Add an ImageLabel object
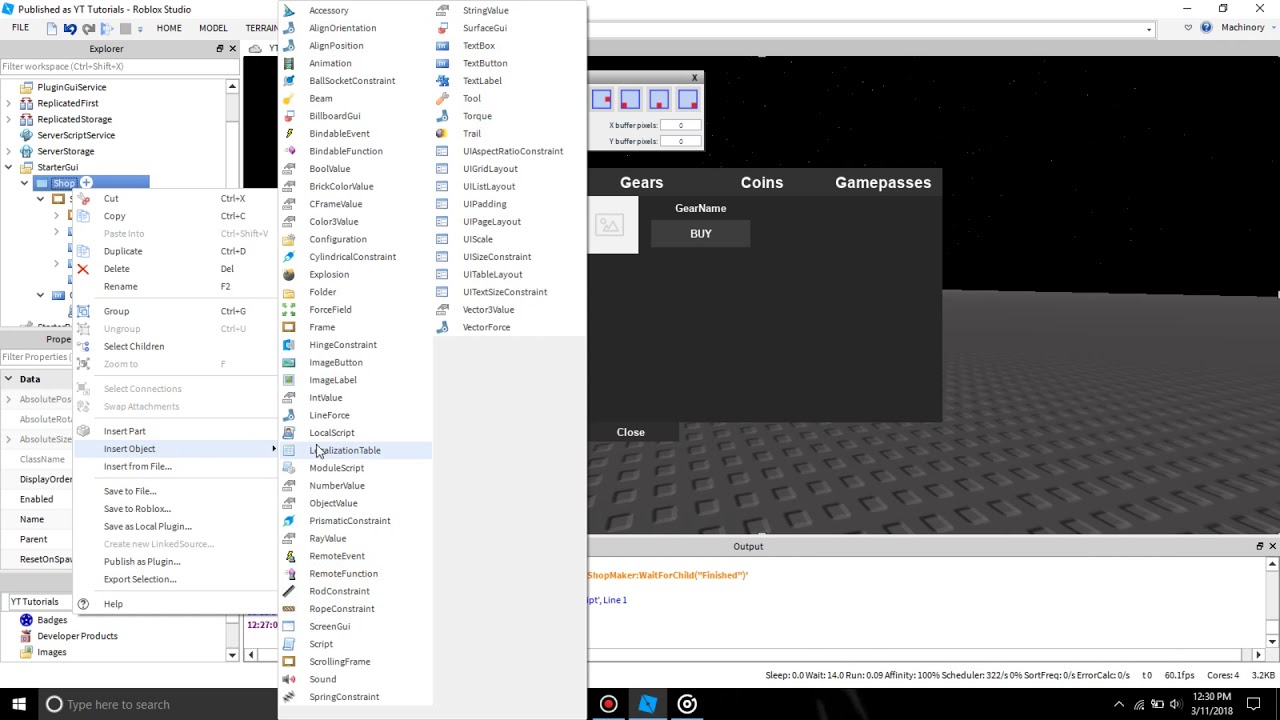Image resolution: width=1280 pixels, height=720 pixels. (355, 380)
